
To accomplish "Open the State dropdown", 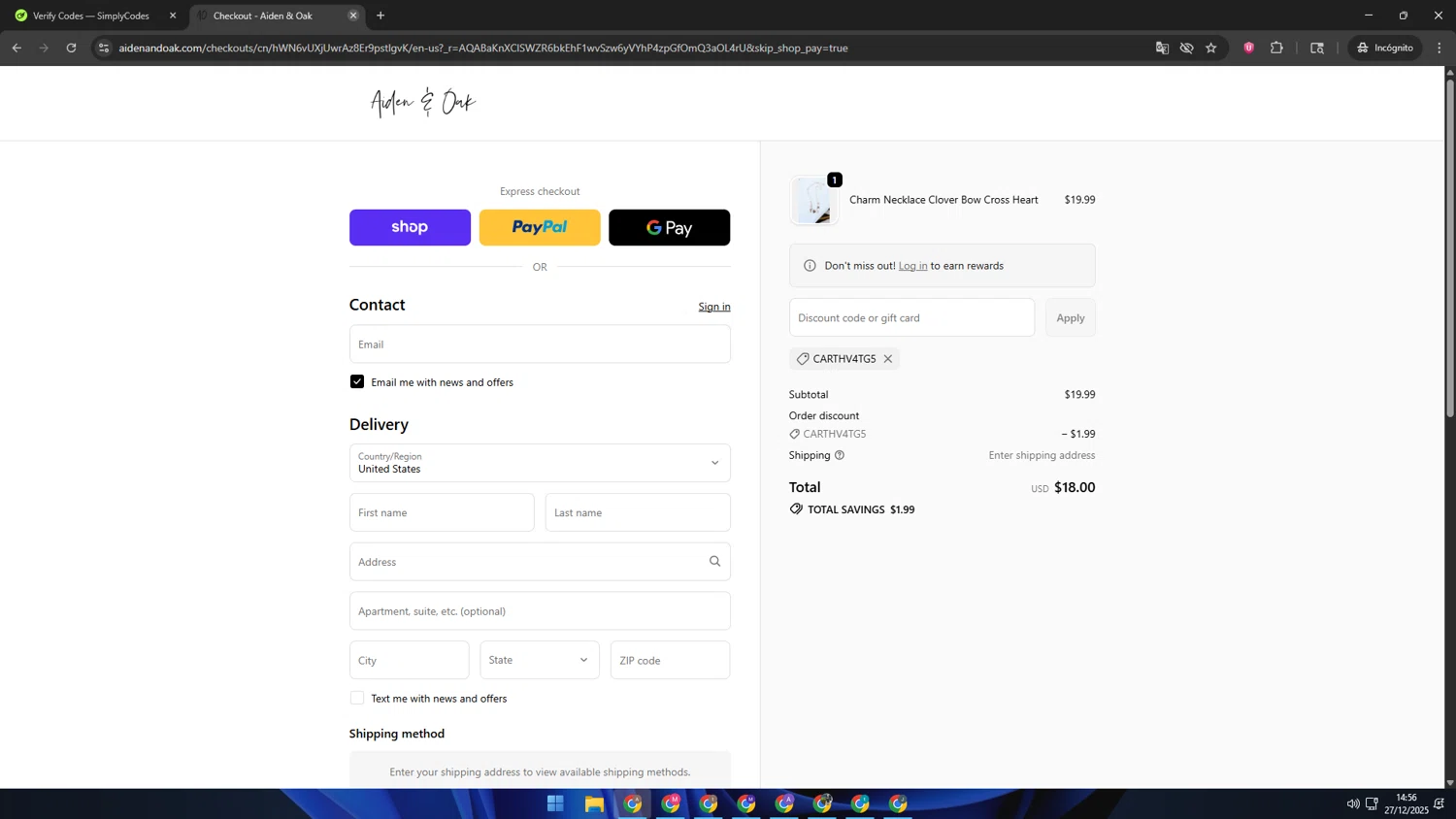I will tap(540, 660).
